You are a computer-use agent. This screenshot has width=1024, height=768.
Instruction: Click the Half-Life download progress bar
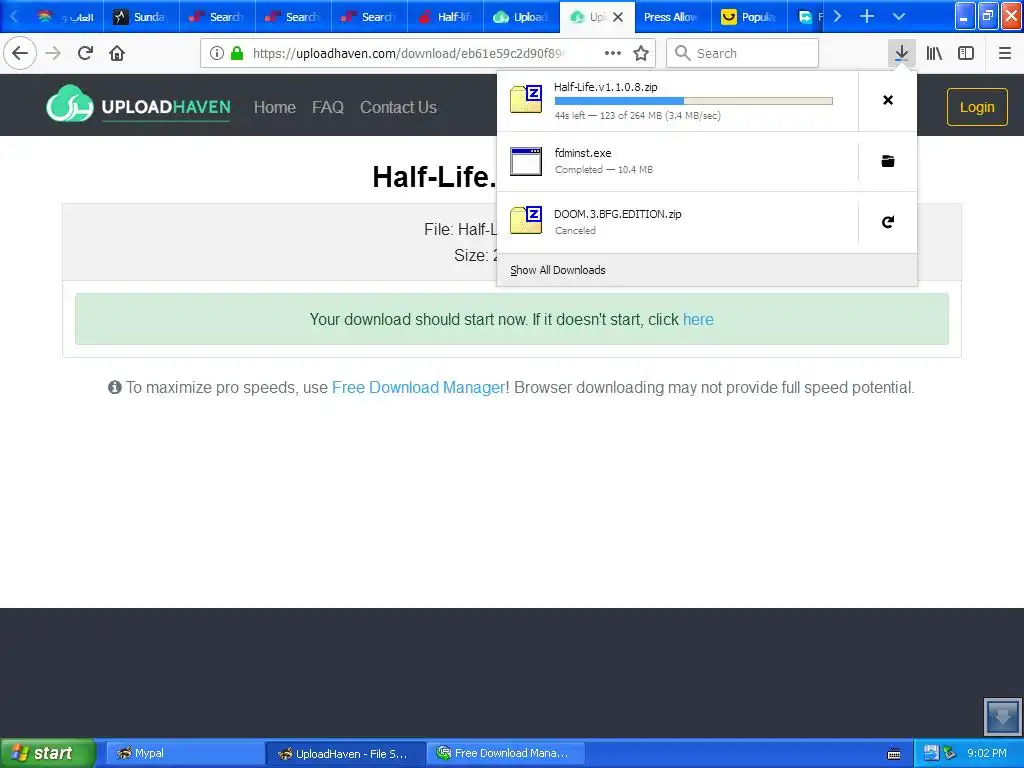click(694, 101)
